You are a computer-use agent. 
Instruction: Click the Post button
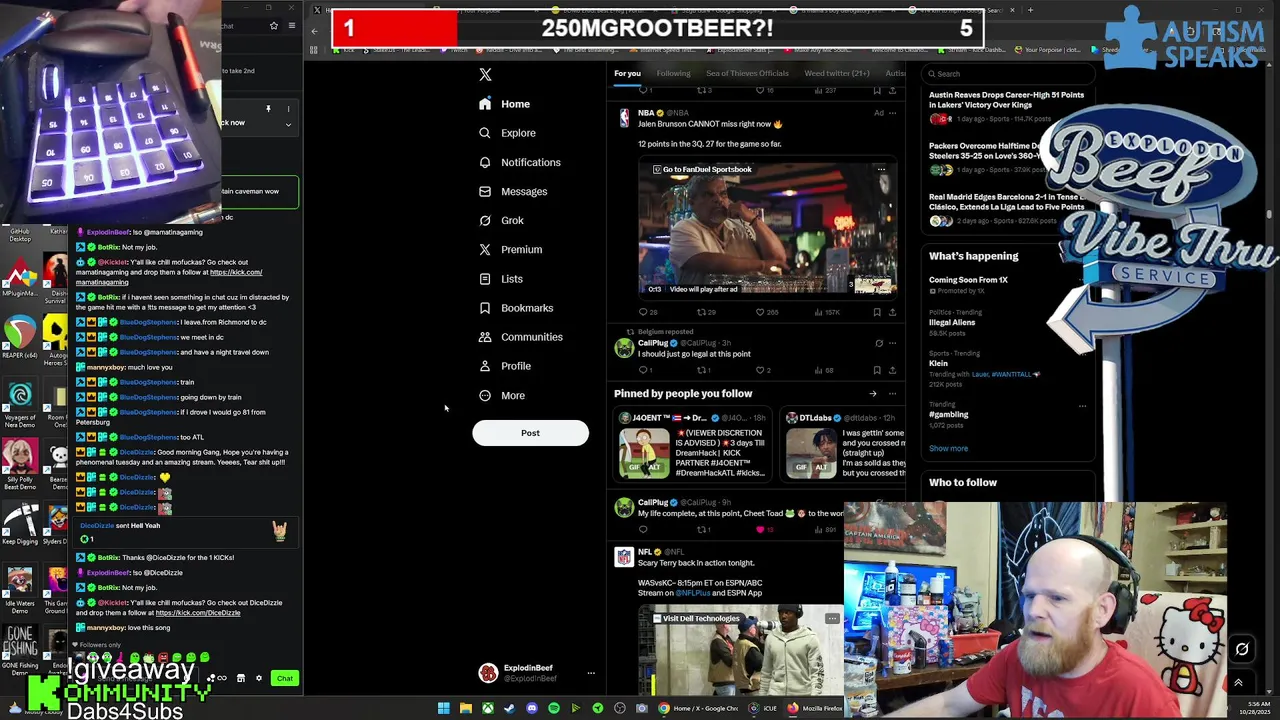(530, 433)
